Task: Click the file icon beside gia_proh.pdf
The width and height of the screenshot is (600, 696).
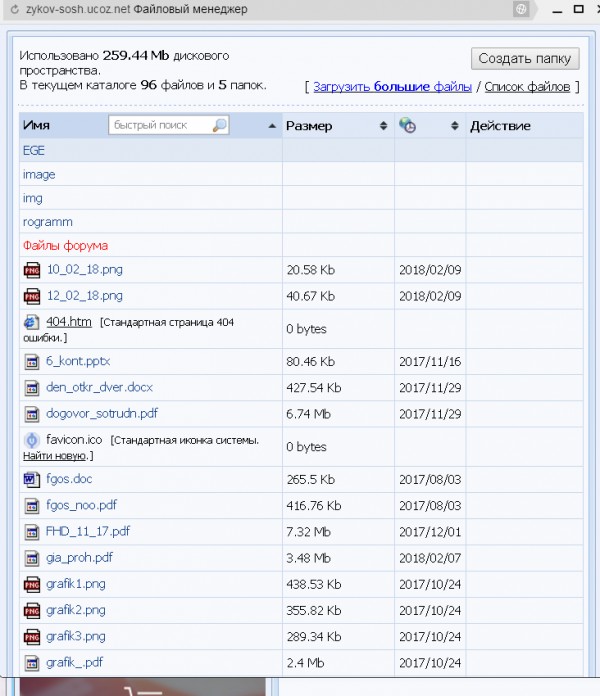Action: click(x=32, y=558)
